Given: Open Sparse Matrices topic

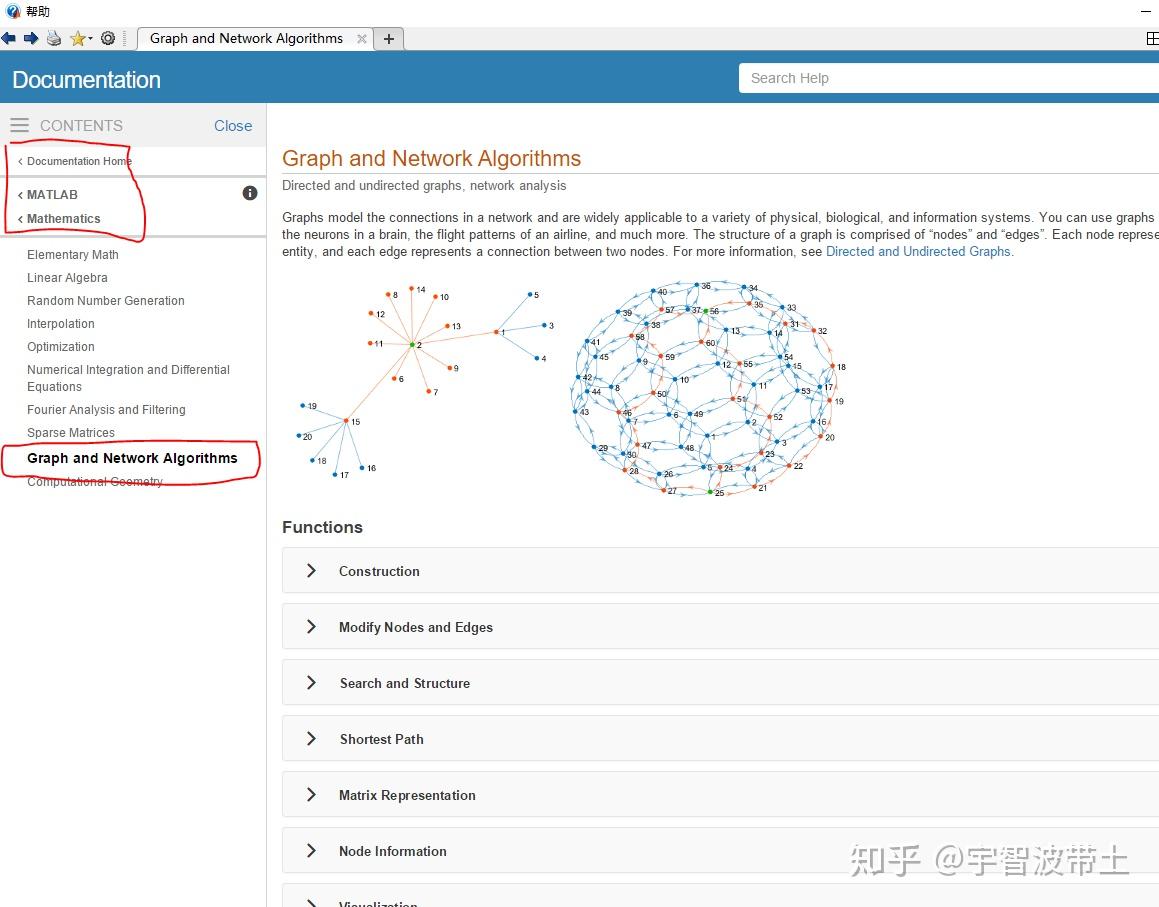Looking at the screenshot, I should tap(71, 432).
